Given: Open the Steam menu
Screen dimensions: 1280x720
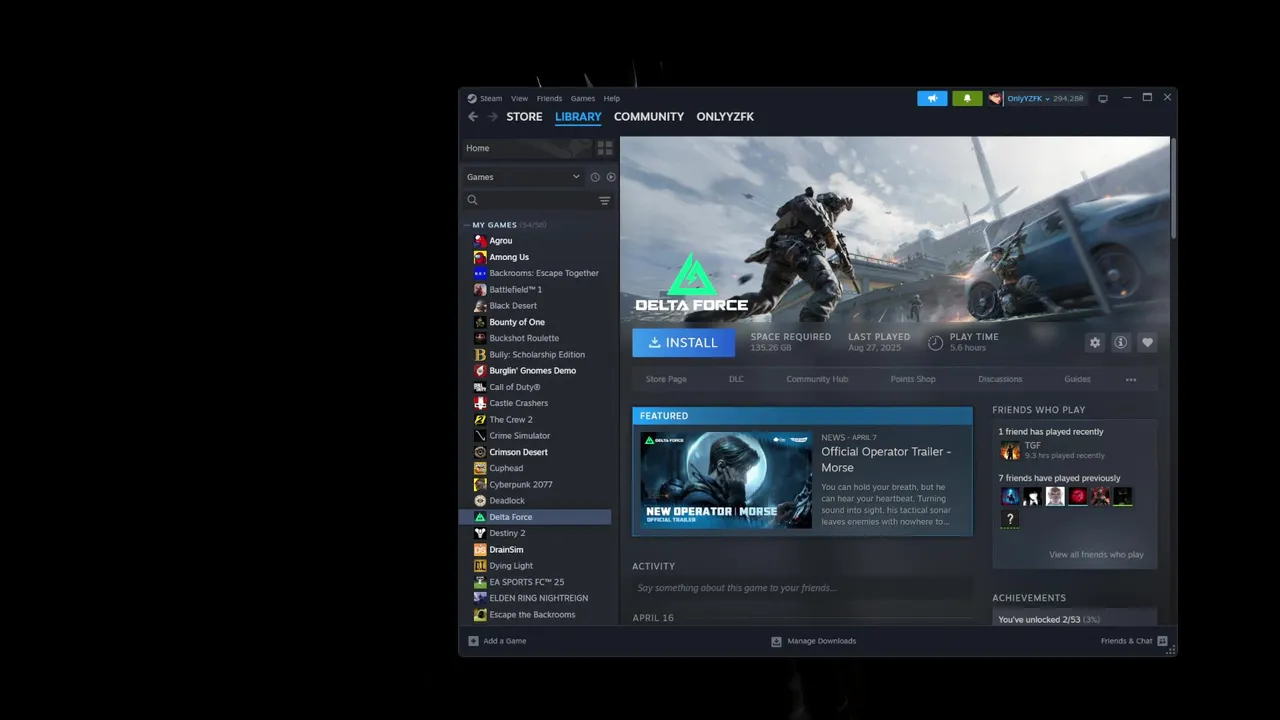Looking at the screenshot, I should [x=491, y=98].
